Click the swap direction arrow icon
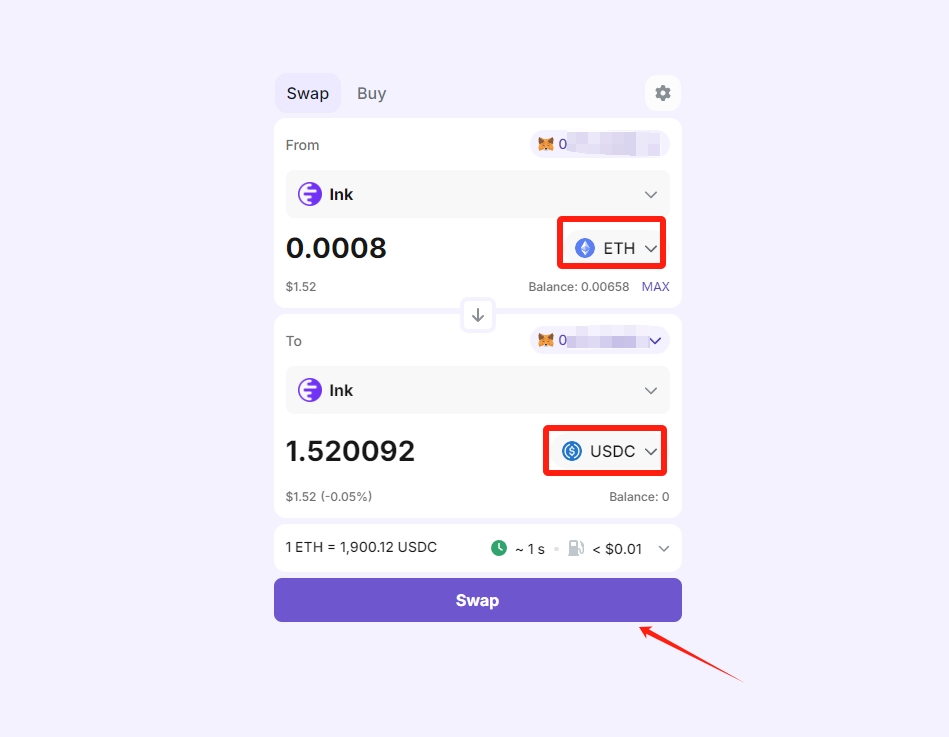This screenshot has height=737, width=949. tap(478, 315)
